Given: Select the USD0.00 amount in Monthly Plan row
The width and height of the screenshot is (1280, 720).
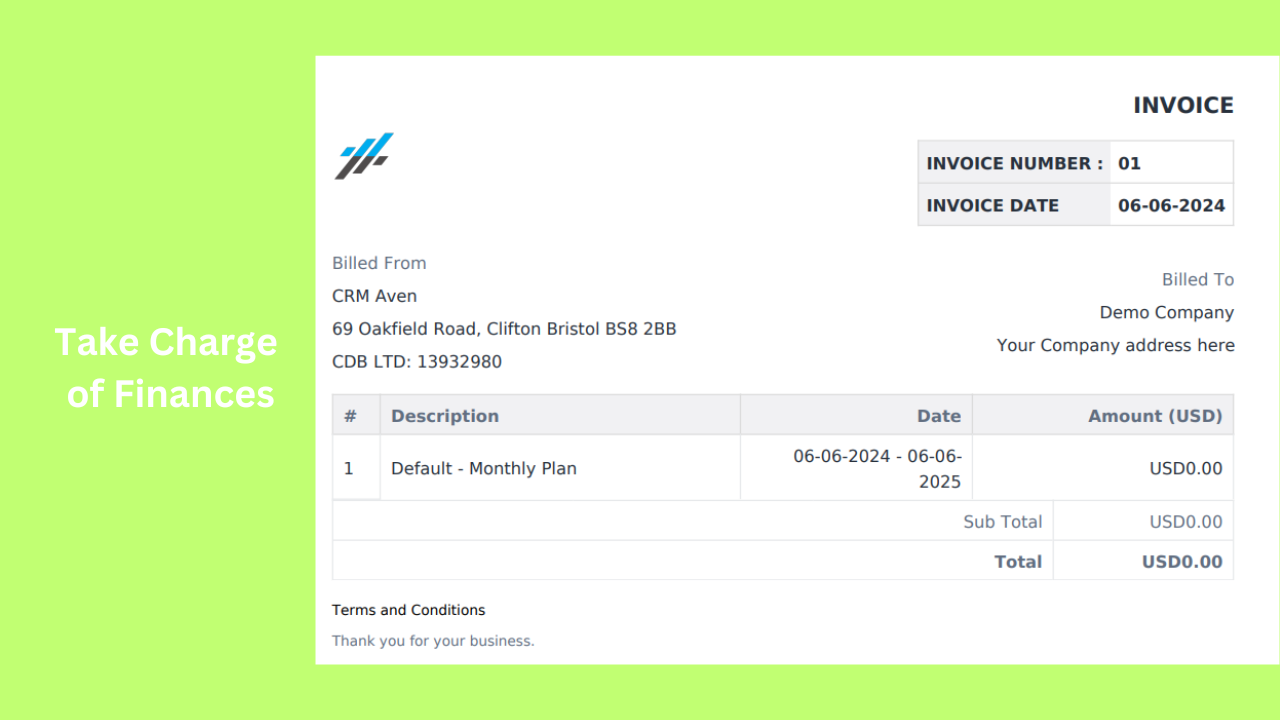Looking at the screenshot, I should pos(1186,468).
